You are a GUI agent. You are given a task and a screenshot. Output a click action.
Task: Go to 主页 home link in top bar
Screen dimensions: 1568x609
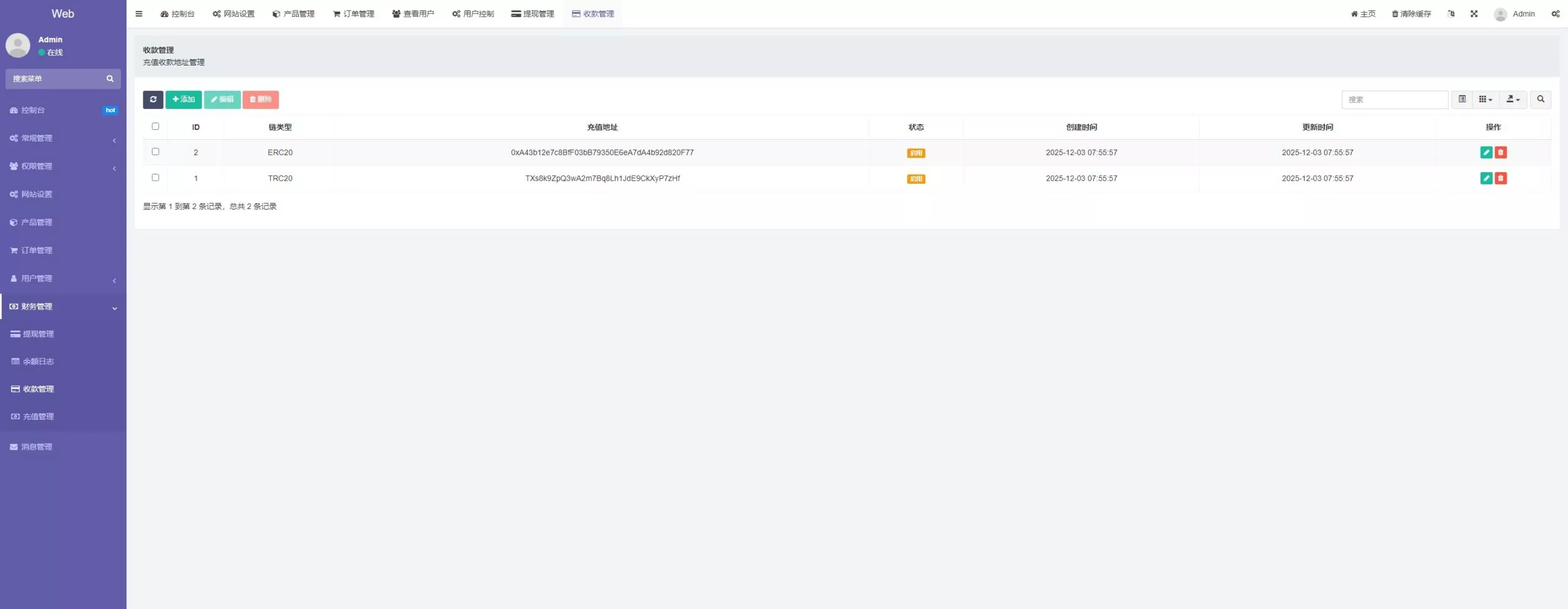pyautogui.click(x=1363, y=13)
